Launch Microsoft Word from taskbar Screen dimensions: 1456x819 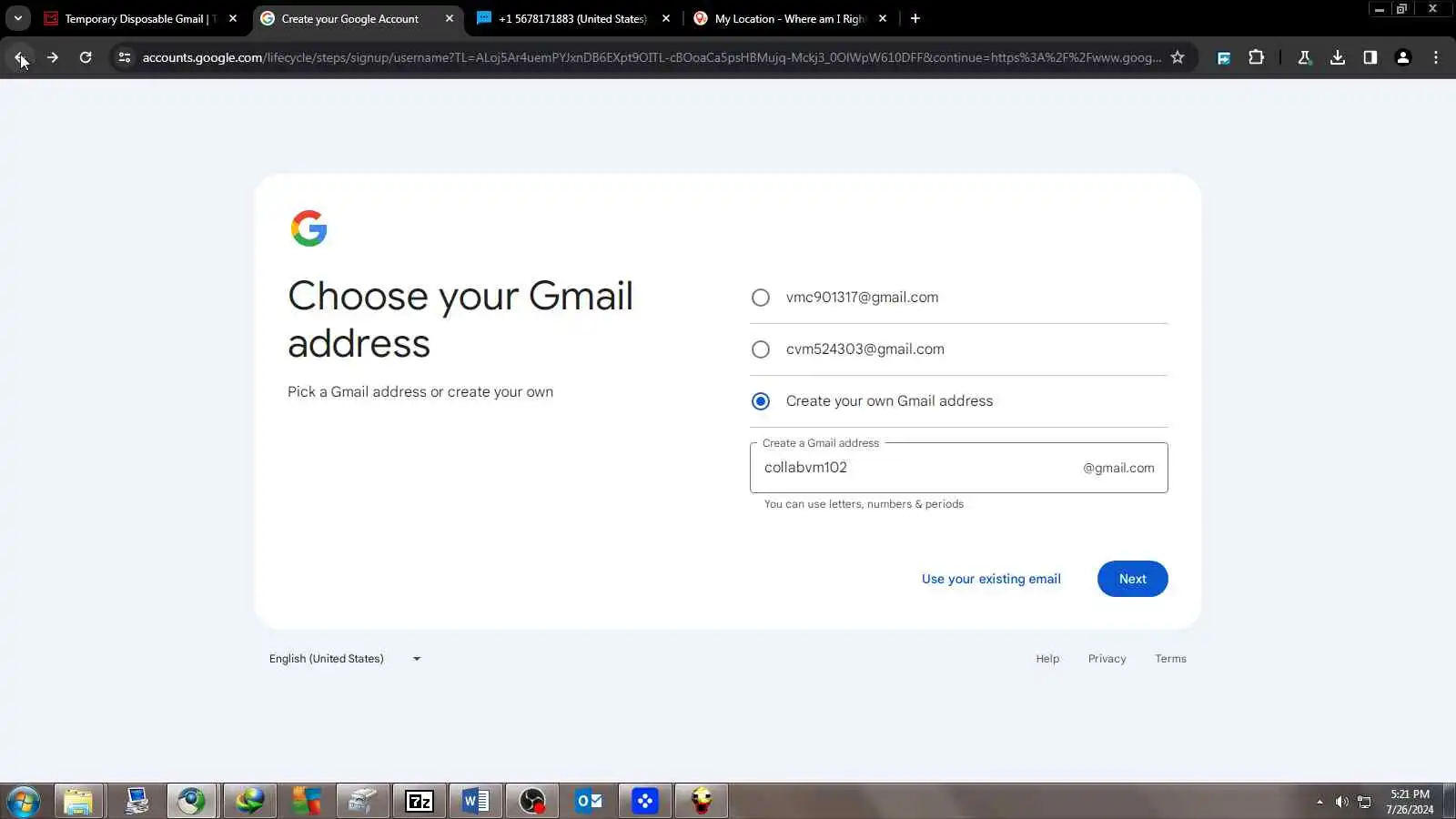(476, 802)
